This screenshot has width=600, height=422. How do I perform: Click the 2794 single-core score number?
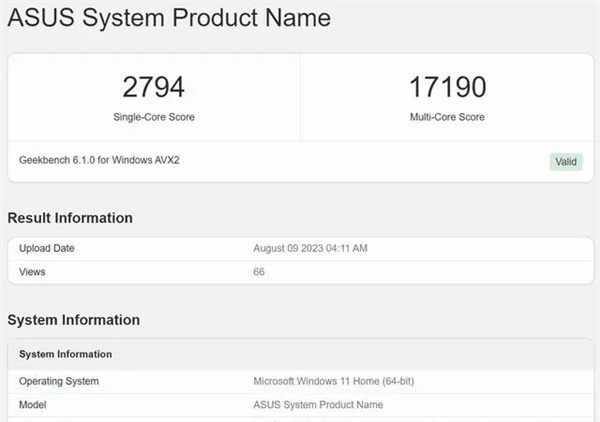153,87
